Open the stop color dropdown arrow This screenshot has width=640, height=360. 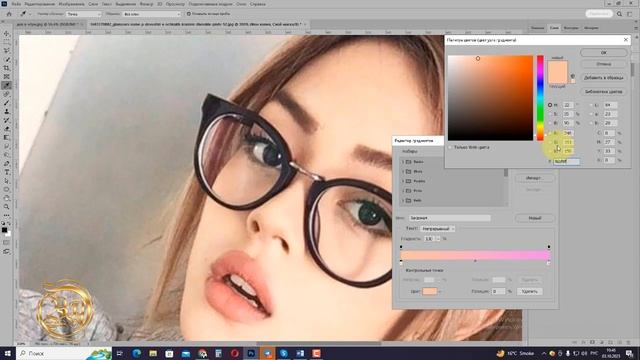(440, 291)
